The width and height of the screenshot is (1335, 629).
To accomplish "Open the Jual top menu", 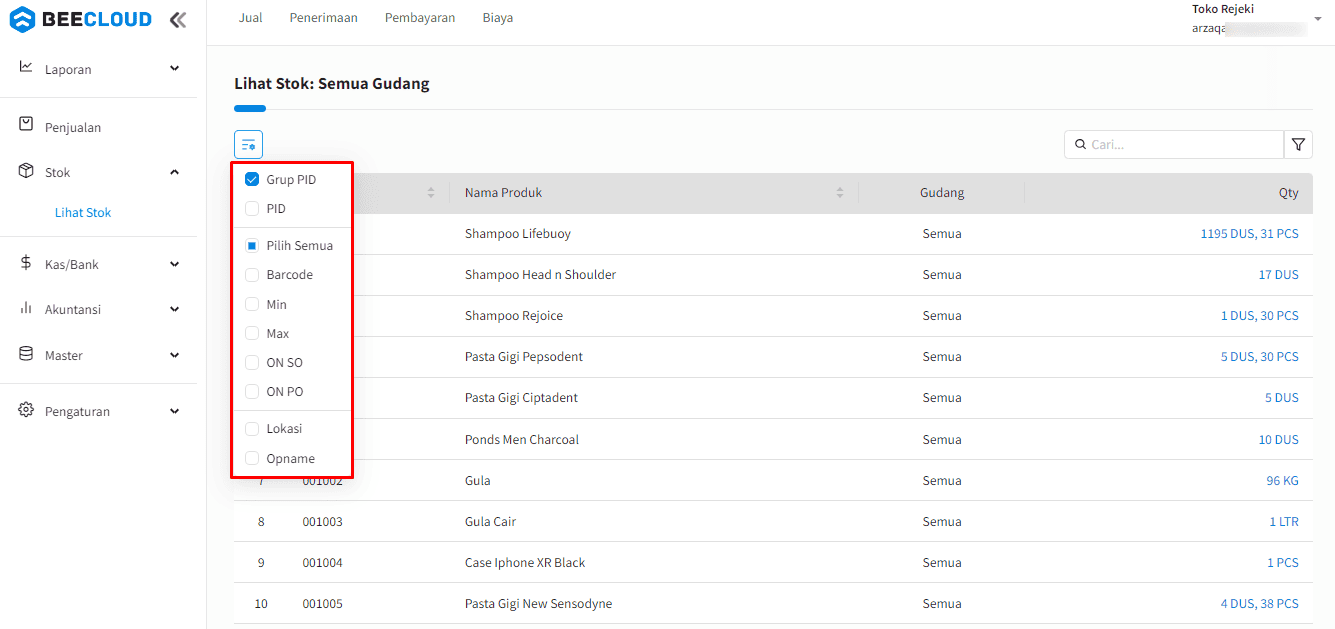I will [x=250, y=18].
